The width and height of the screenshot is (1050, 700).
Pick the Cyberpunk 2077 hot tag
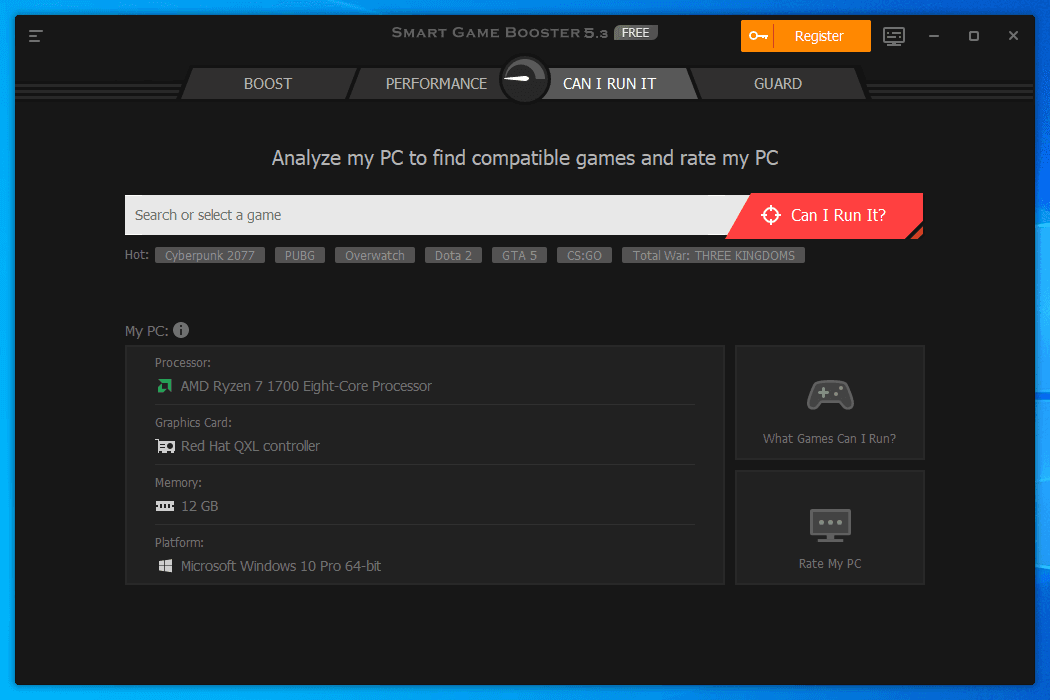pyautogui.click(x=210, y=255)
